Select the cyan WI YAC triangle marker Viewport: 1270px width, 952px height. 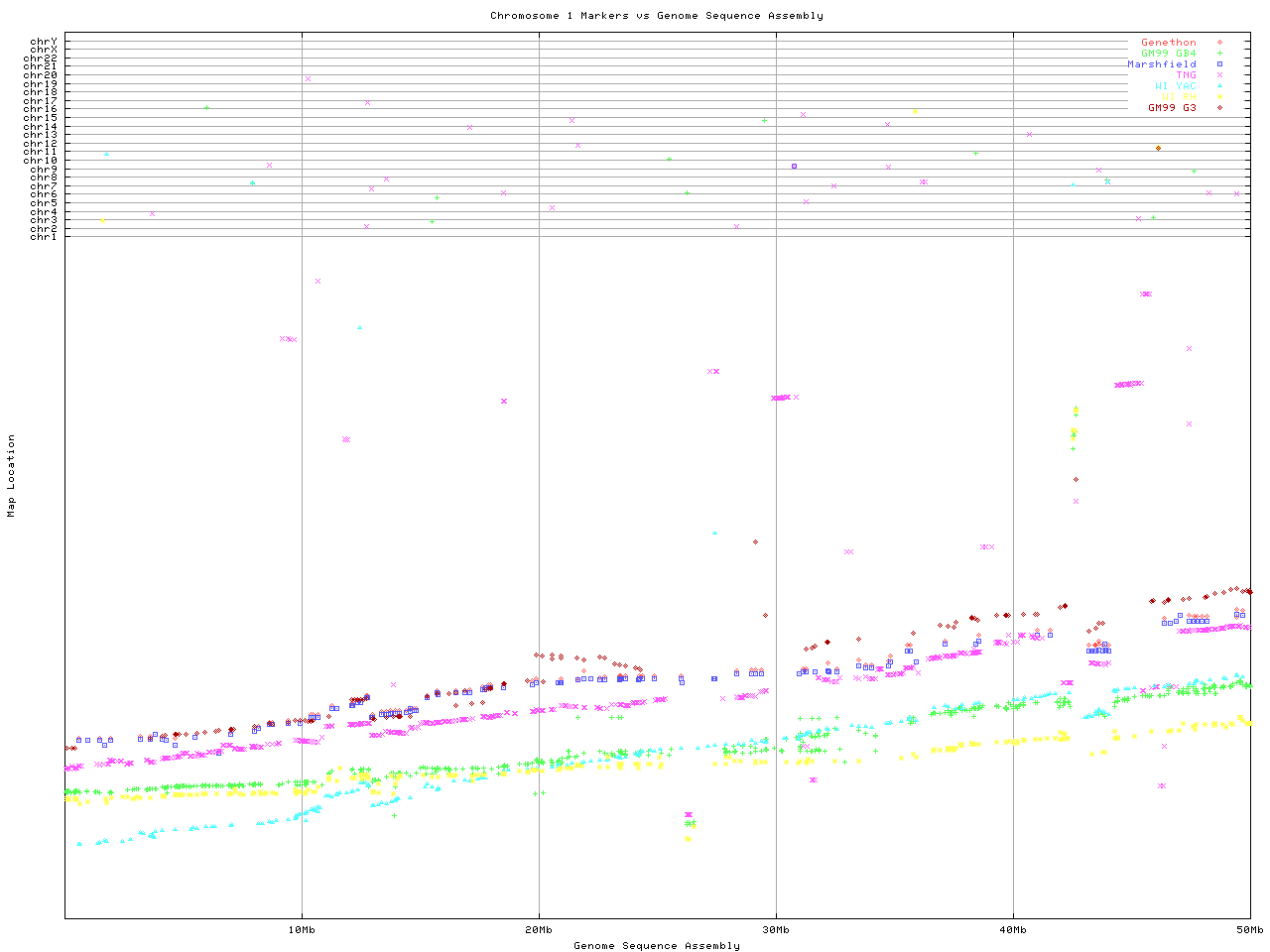1219,86
